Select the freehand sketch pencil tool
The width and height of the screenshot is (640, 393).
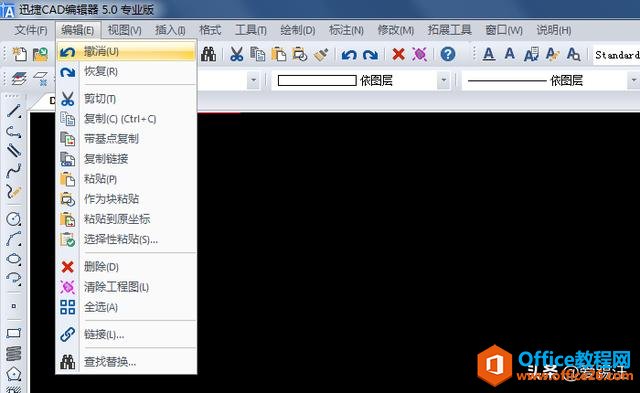point(13,191)
